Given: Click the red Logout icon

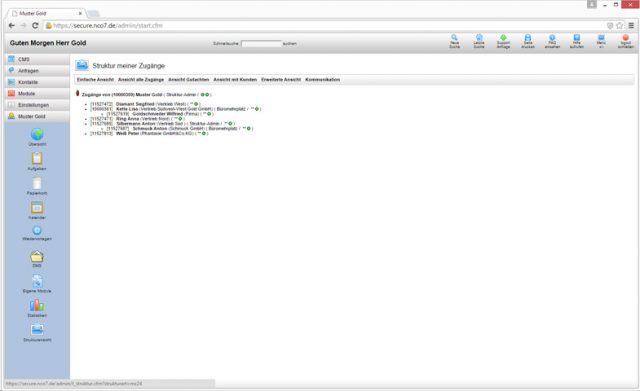Looking at the screenshot, I should 626,38.
